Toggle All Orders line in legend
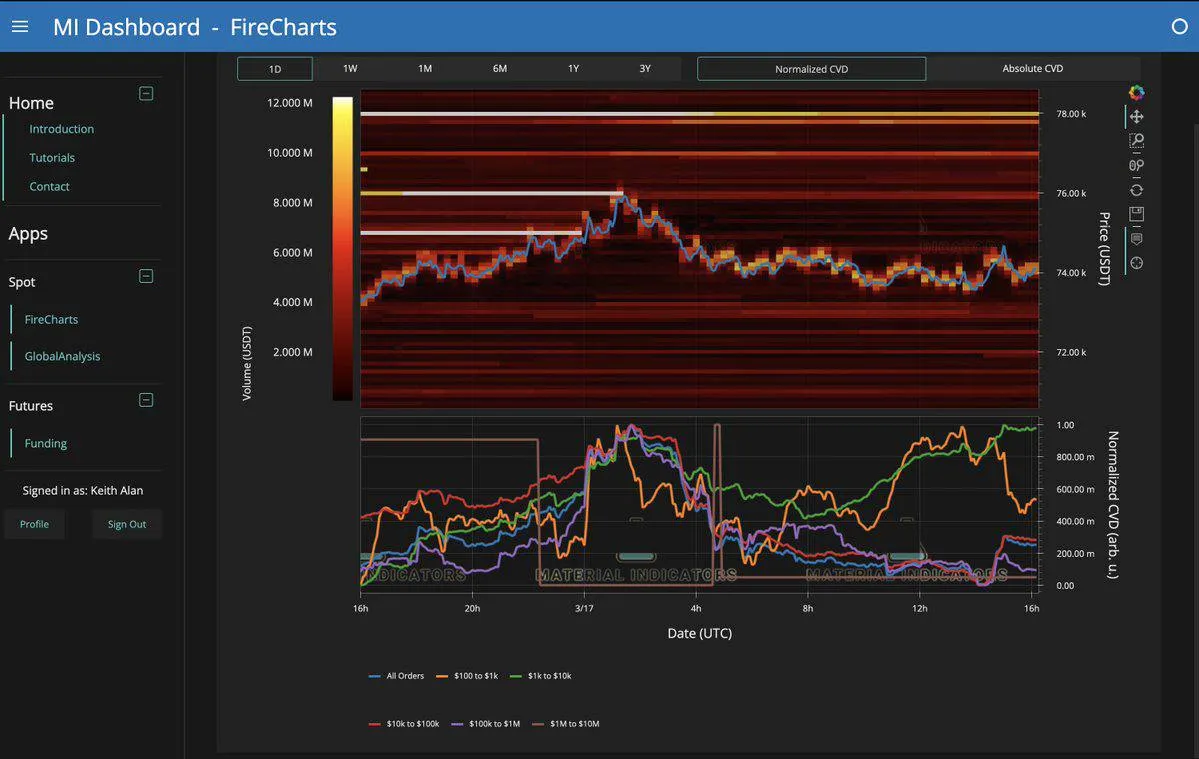The image size is (1199, 759). point(397,676)
